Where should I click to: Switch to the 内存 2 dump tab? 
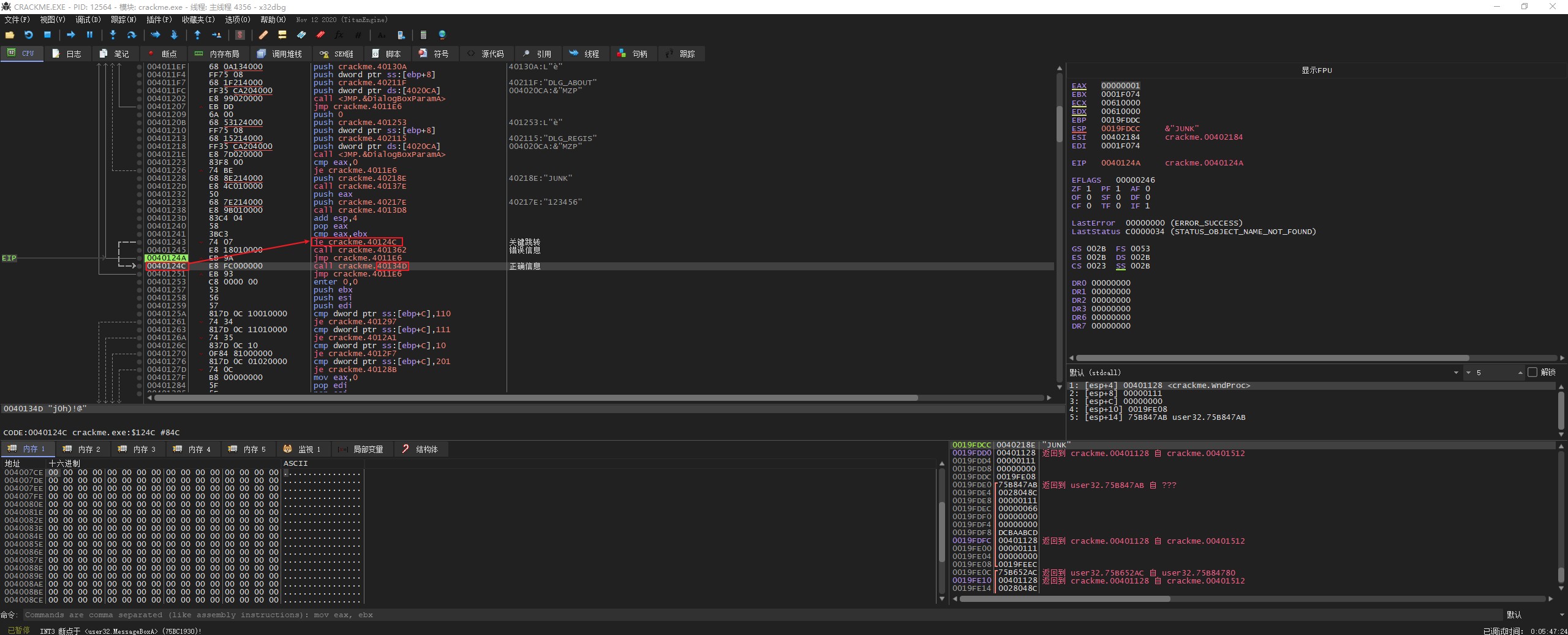click(x=82, y=449)
